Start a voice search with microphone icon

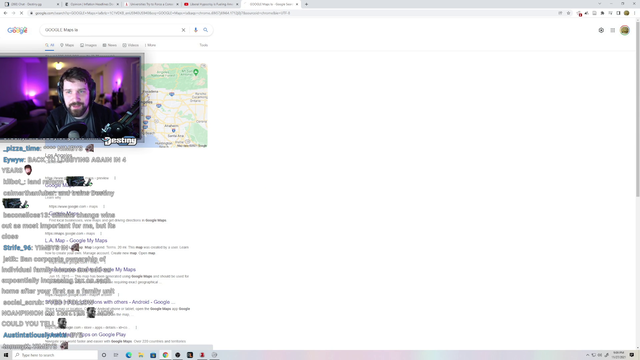[196, 30]
